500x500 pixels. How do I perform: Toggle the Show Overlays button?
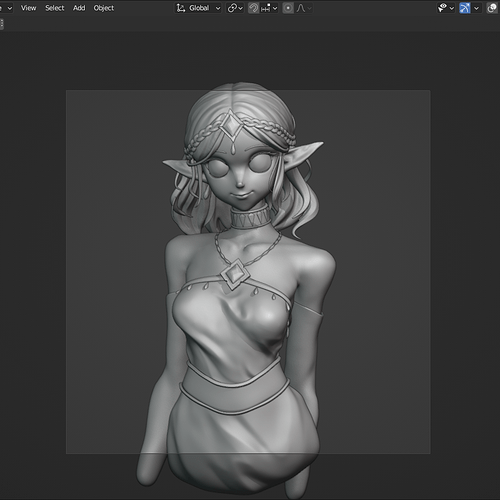[492, 8]
